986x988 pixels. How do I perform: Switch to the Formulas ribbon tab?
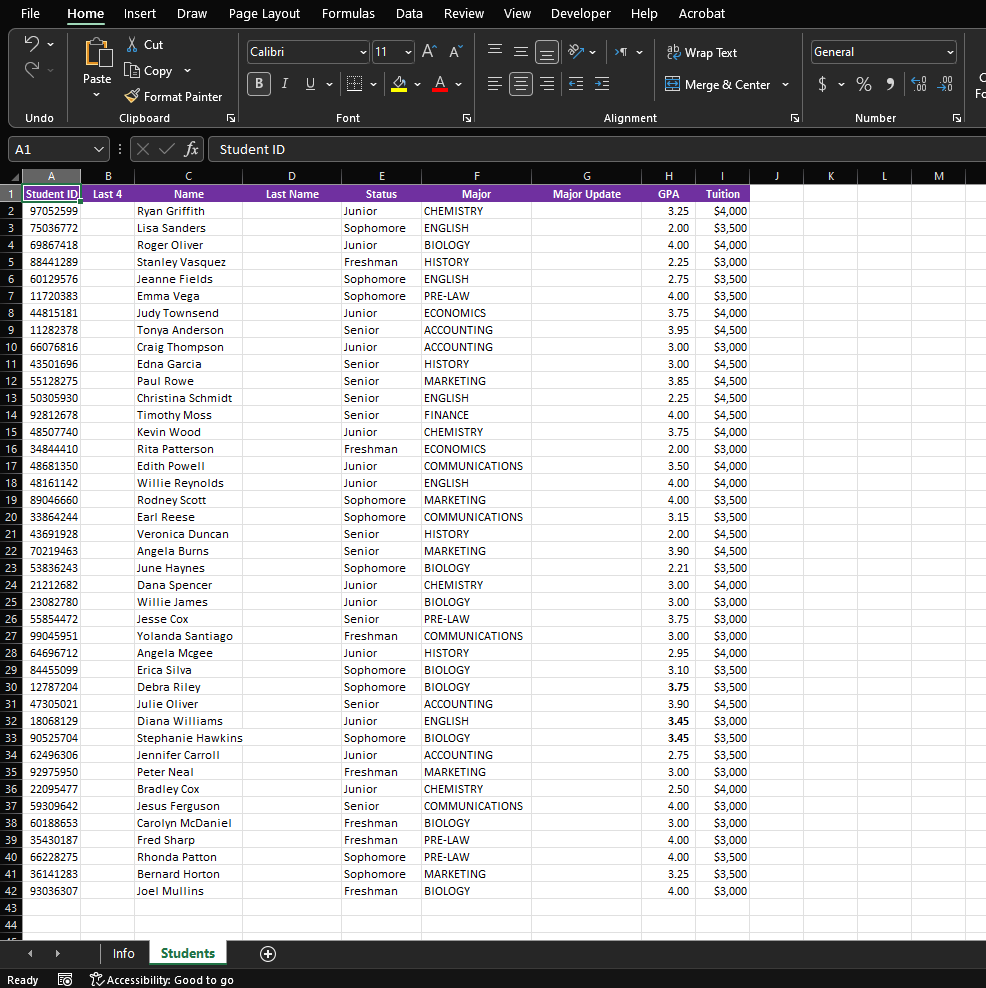tap(348, 13)
